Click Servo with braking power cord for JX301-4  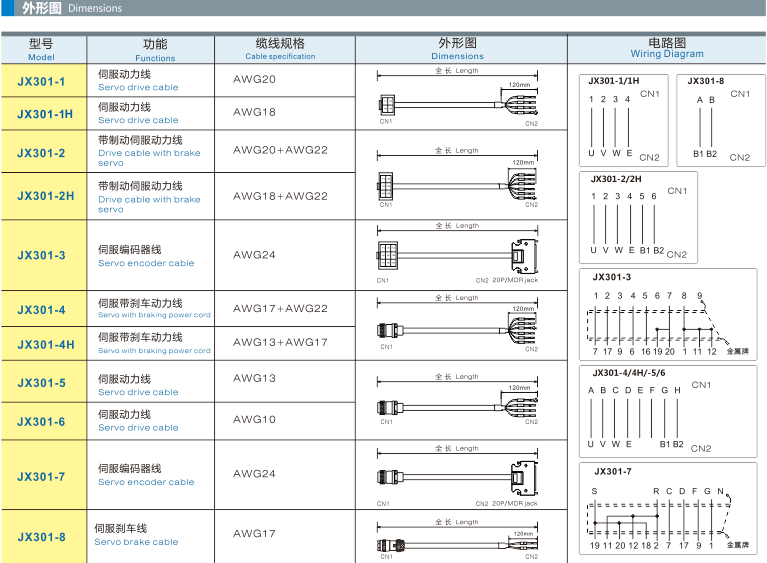[154, 315]
